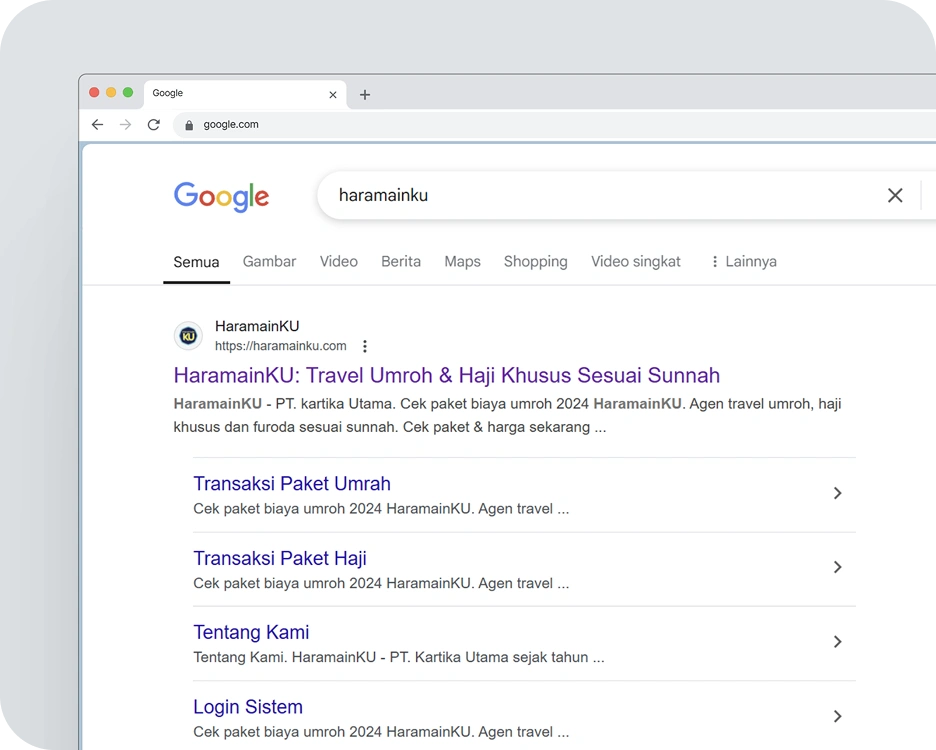Click the HaramainKU site favicon

click(188, 335)
